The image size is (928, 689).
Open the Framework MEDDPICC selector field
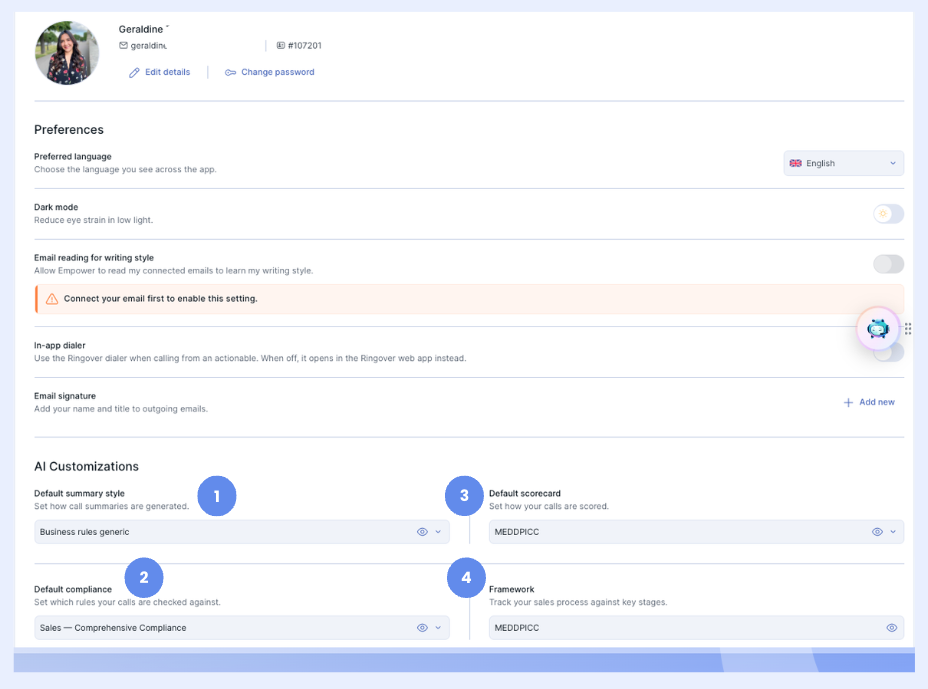tap(696, 627)
